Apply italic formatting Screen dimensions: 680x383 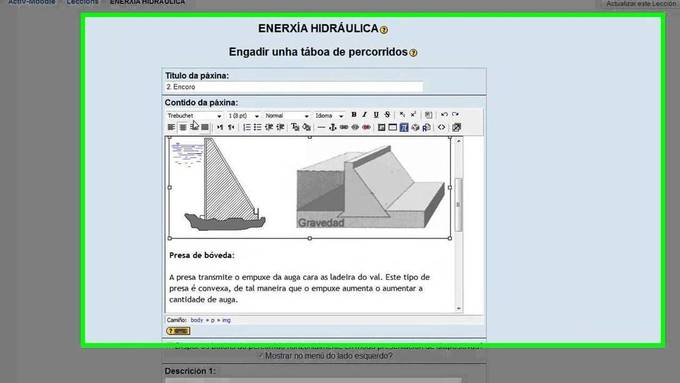coord(365,115)
